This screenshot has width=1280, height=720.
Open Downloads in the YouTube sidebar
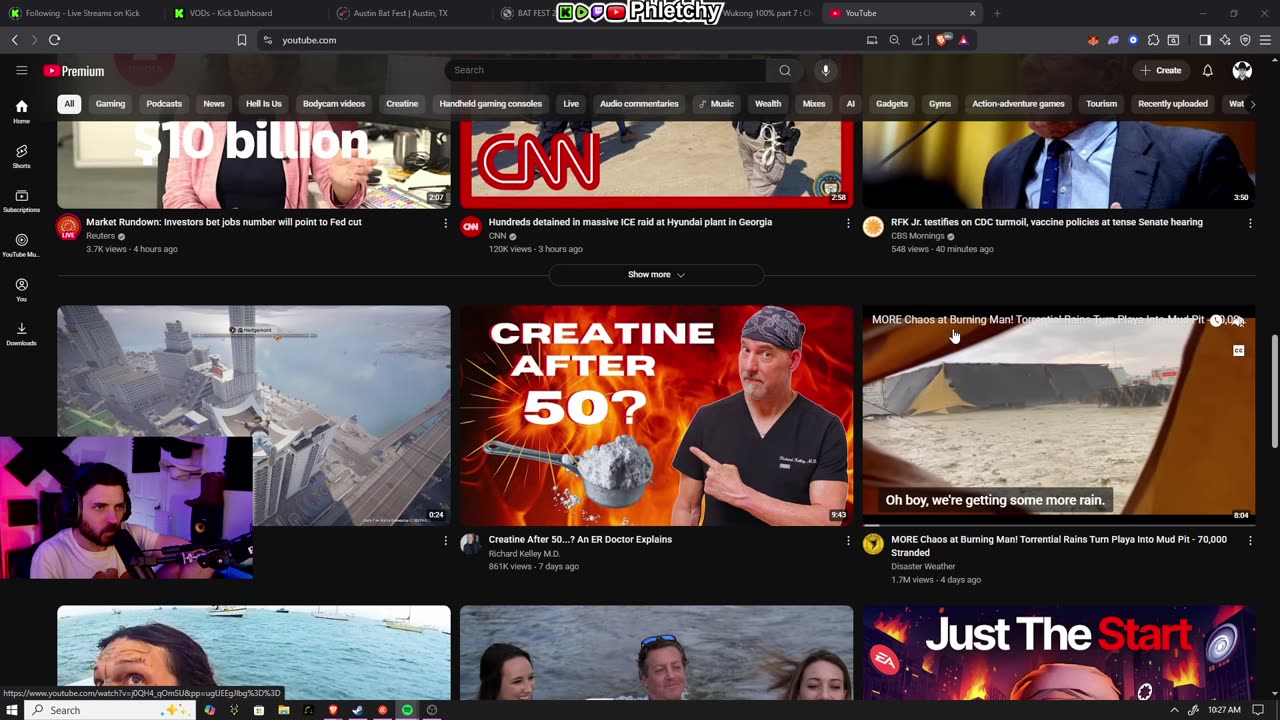tap(21, 334)
